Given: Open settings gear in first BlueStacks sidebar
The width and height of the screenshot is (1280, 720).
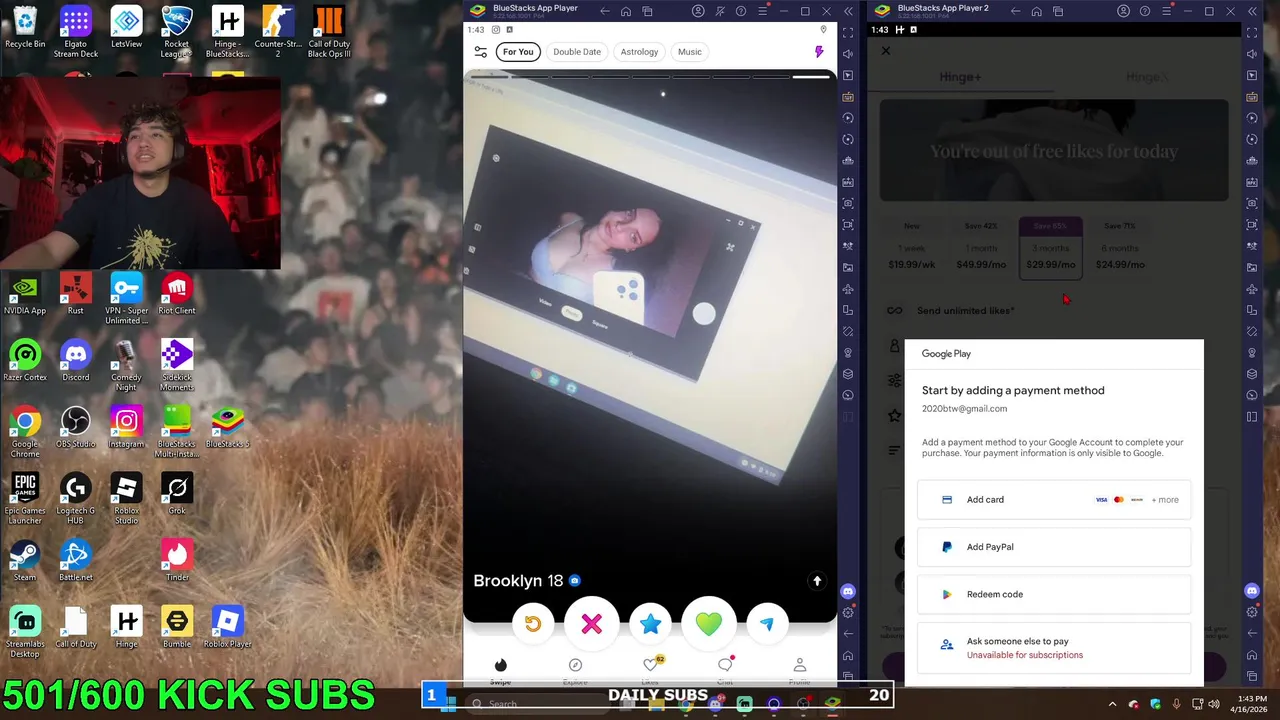Looking at the screenshot, I should [x=848, y=612].
